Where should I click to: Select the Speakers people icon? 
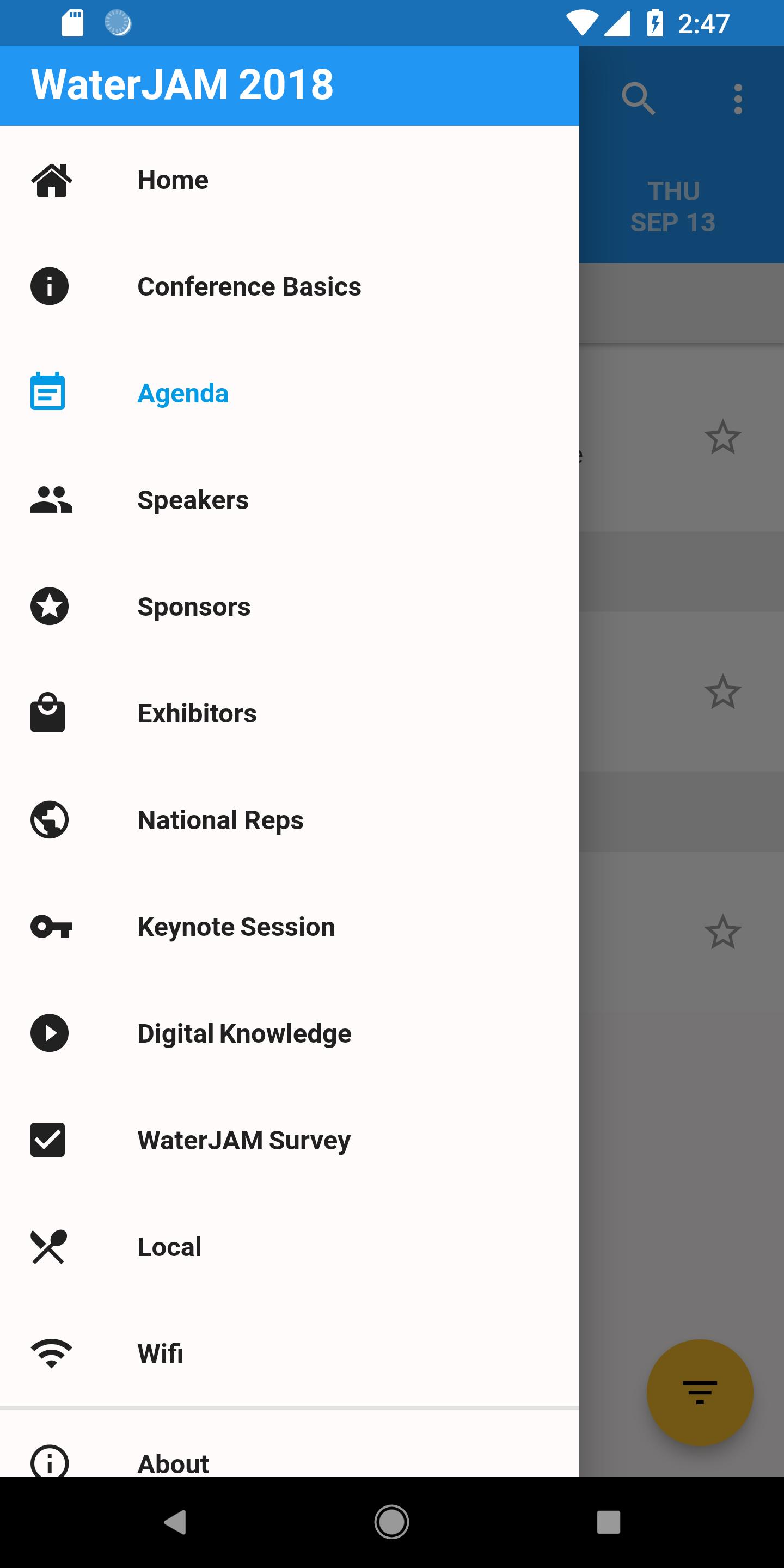51,500
